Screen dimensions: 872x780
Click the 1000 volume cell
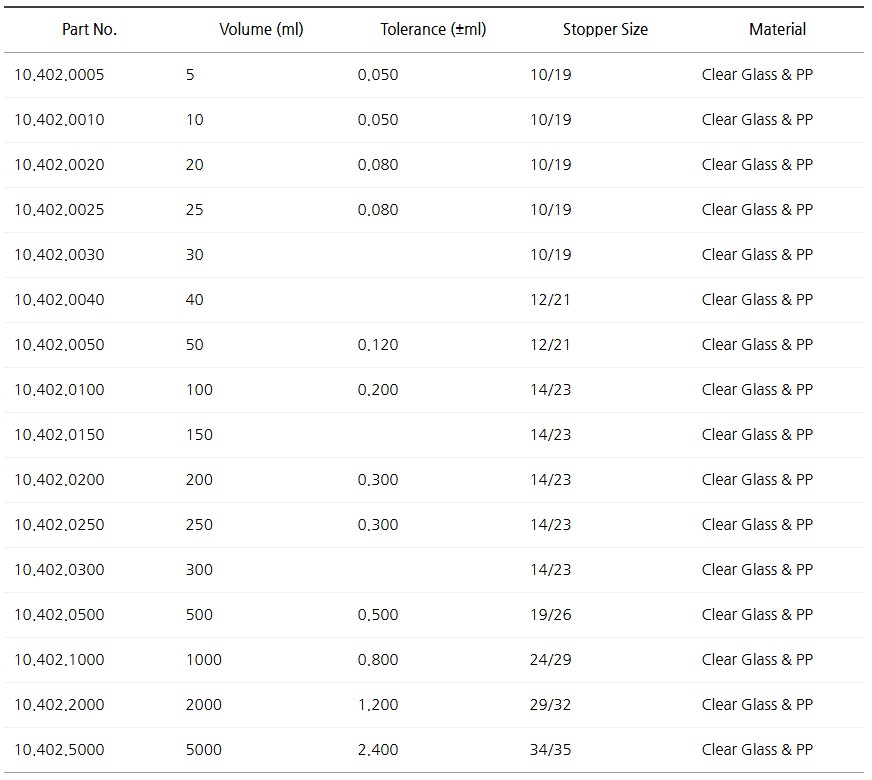[204, 660]
